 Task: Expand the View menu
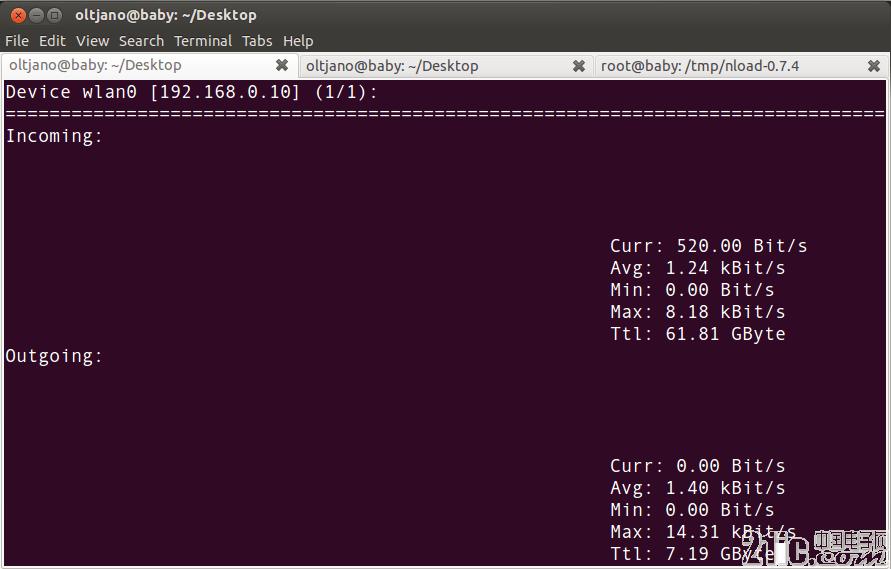[x=92, y=41]
